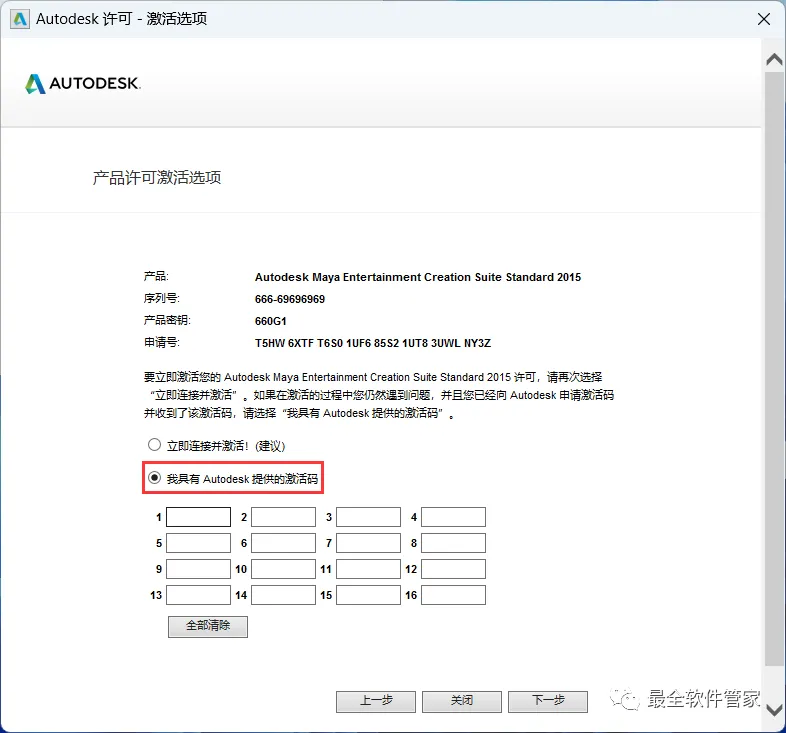Screen dimensions: 786x733
Task: Click activation code field 1
Action: tap(199, 517)
